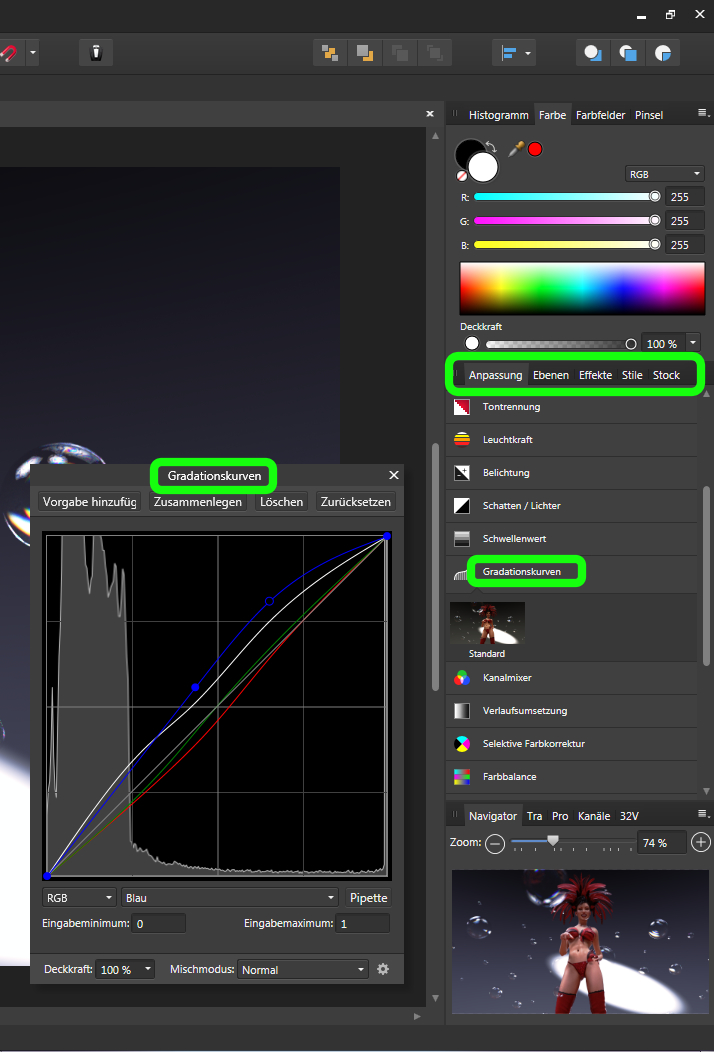Image resolution: width=714 pixels, height=1052 pixels.
Task: Toggle the red magnet snapping icon
Action: point(9,52)
